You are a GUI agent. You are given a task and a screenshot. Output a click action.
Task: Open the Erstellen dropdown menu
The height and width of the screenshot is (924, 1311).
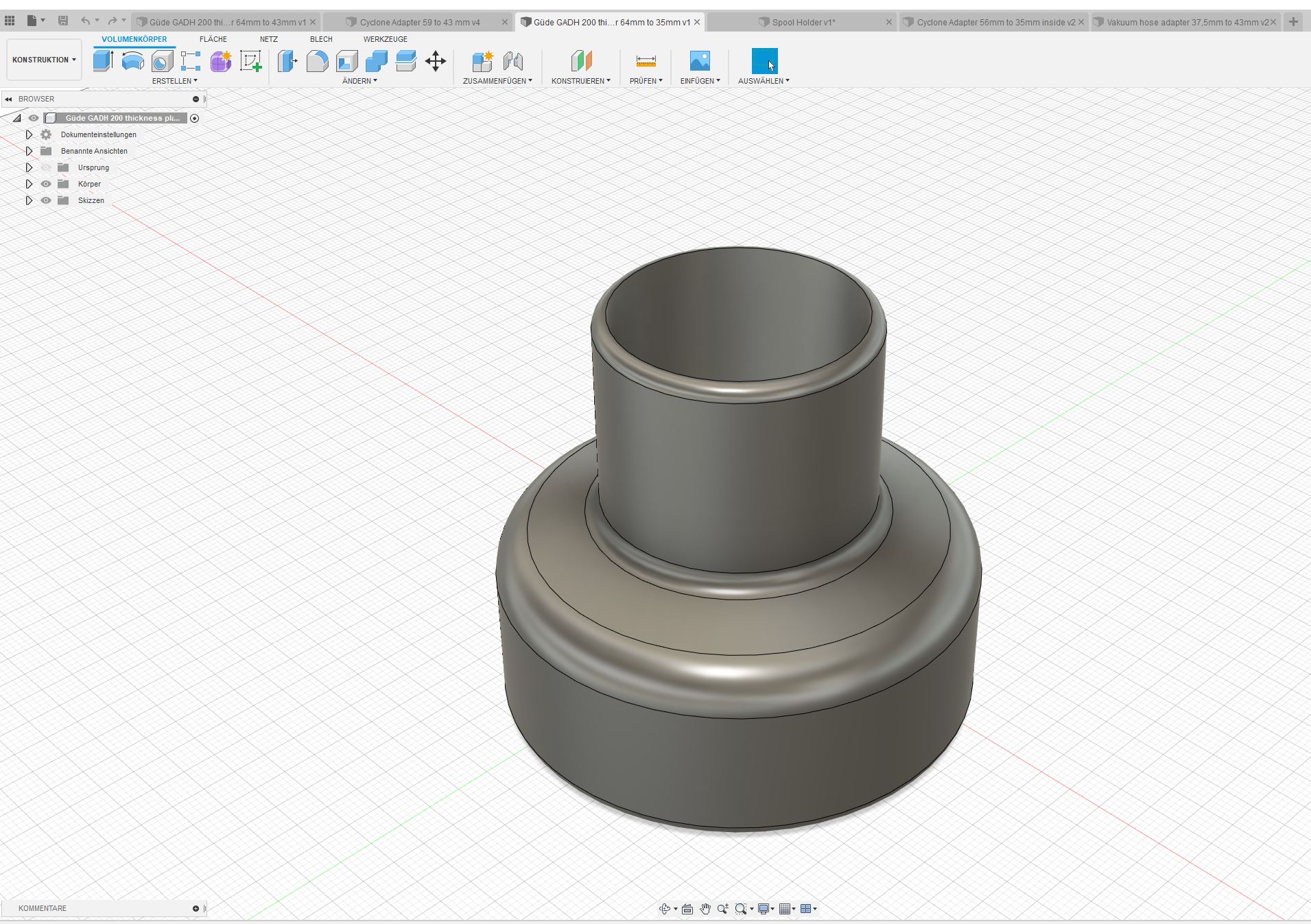click(174, 81)
